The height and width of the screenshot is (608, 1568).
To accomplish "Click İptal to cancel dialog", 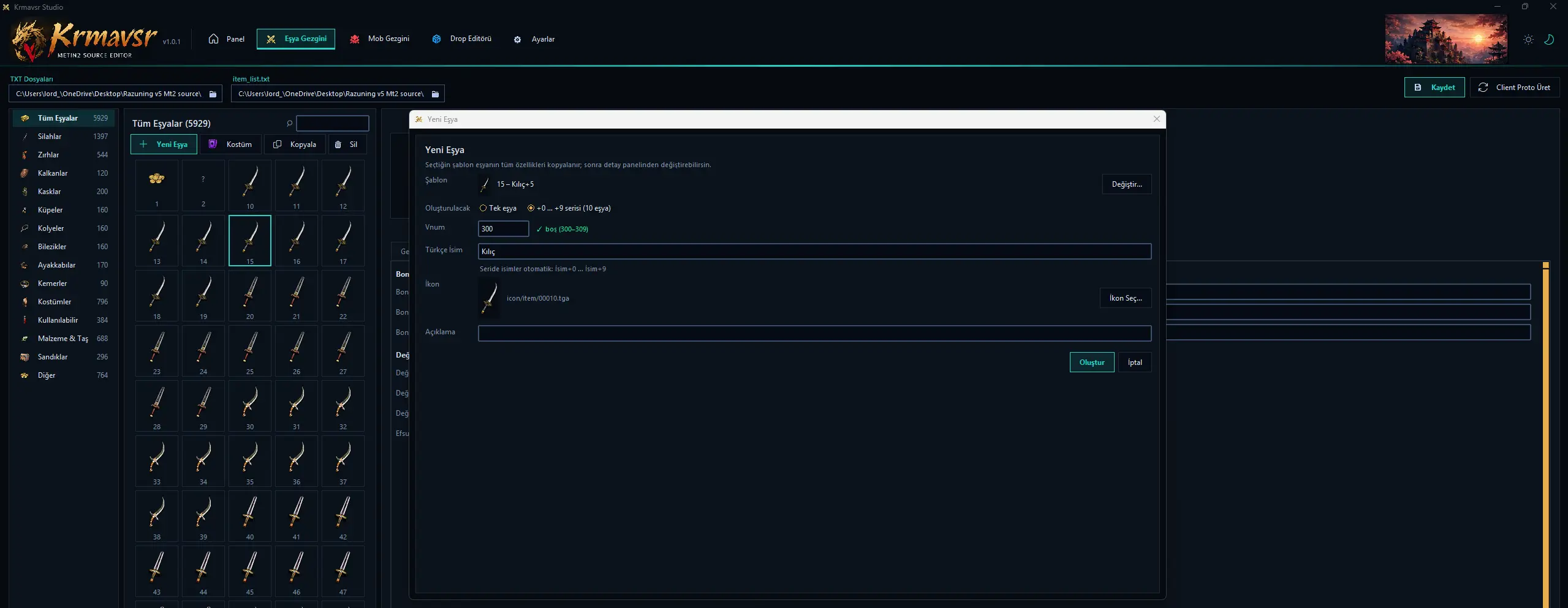I will coord(1135,362).
